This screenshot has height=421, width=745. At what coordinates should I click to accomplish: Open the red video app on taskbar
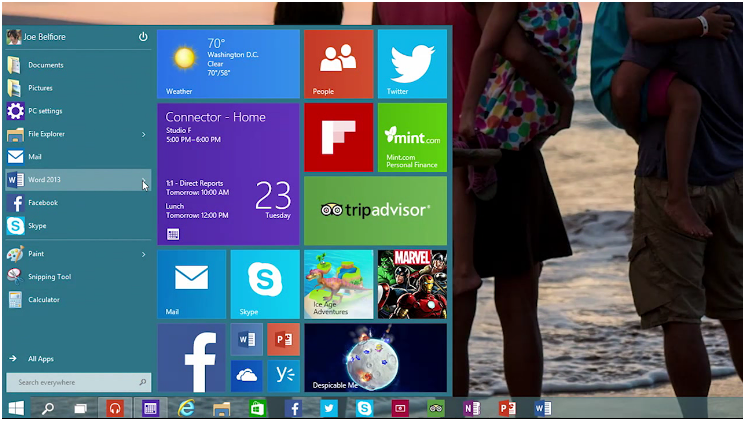click(400, 408)
